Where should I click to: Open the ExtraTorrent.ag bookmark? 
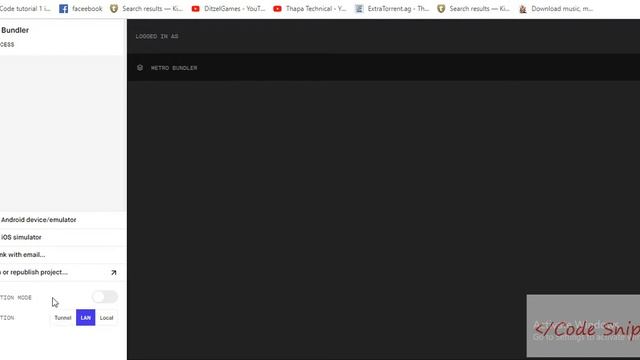coord(392,9)
